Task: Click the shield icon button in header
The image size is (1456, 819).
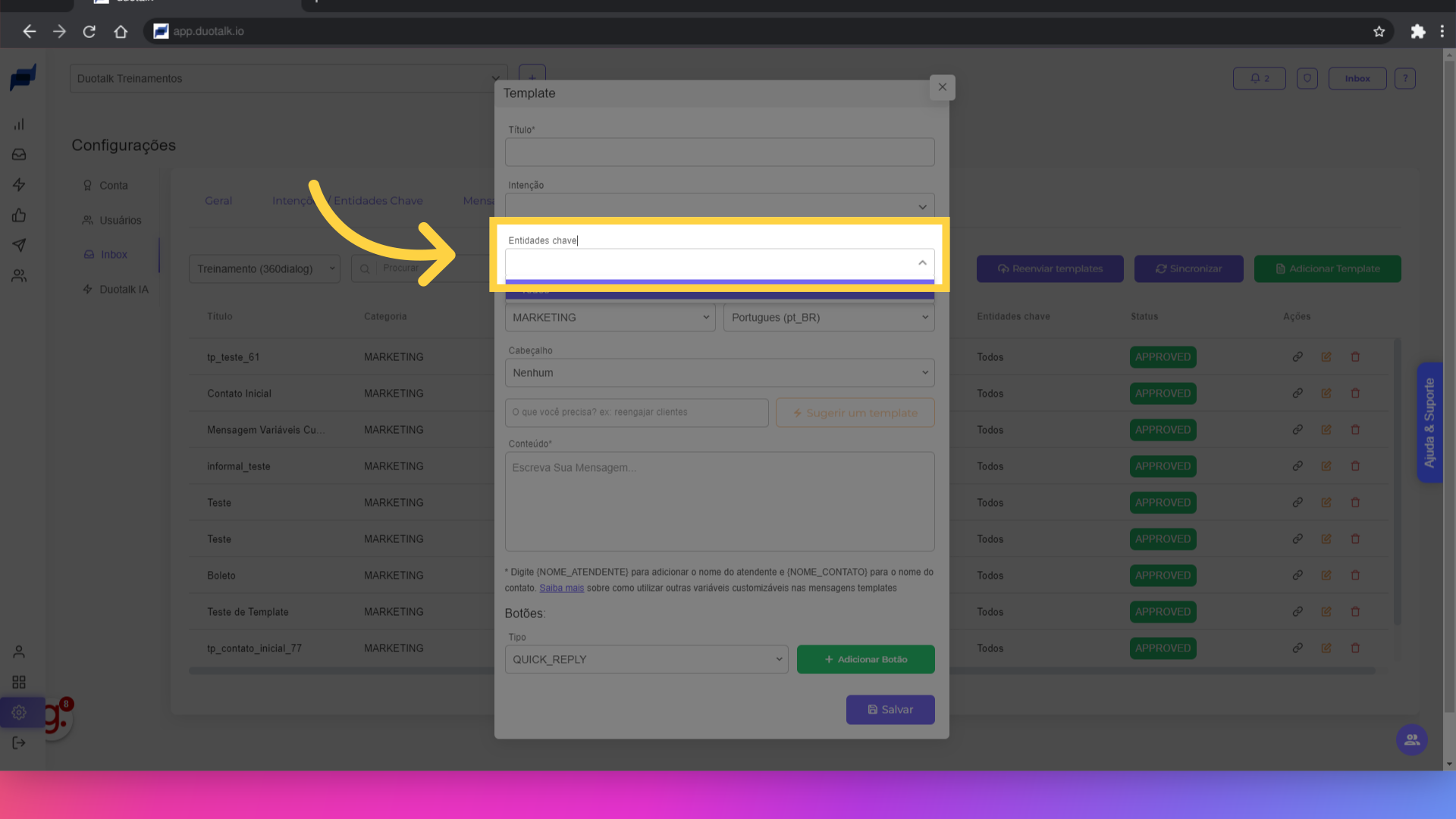Action: 1307,78
